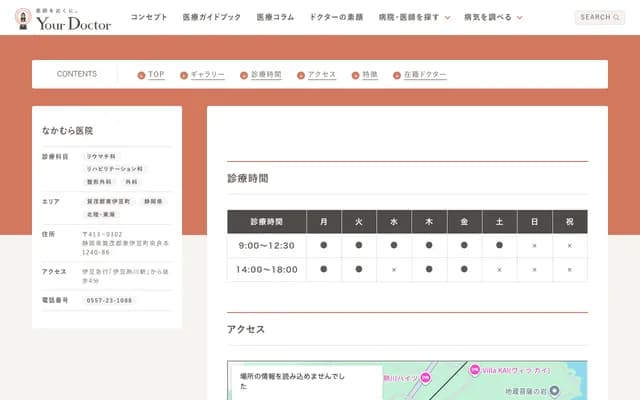Click the arrow icon beside アクセス

[x=301, y=75]
